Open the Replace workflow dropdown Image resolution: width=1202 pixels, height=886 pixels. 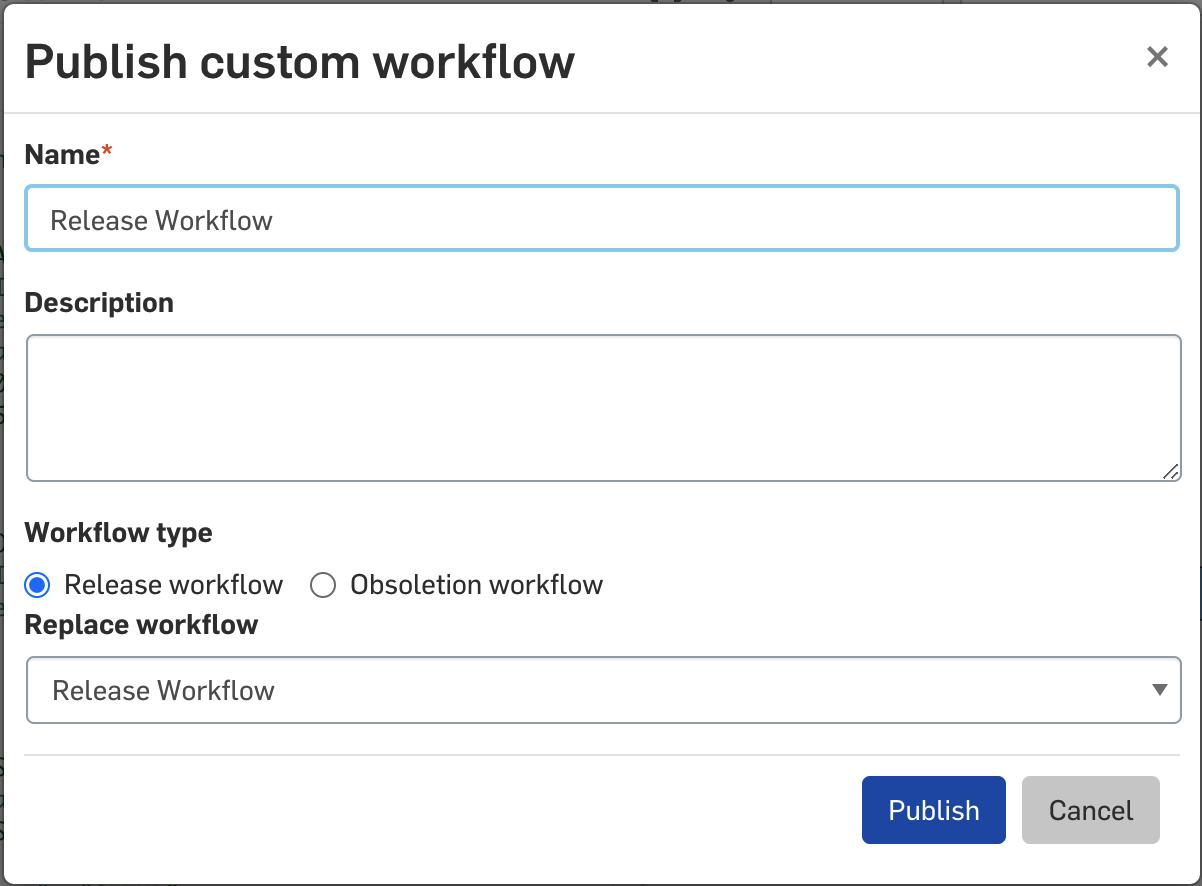[x=602, y=690]
